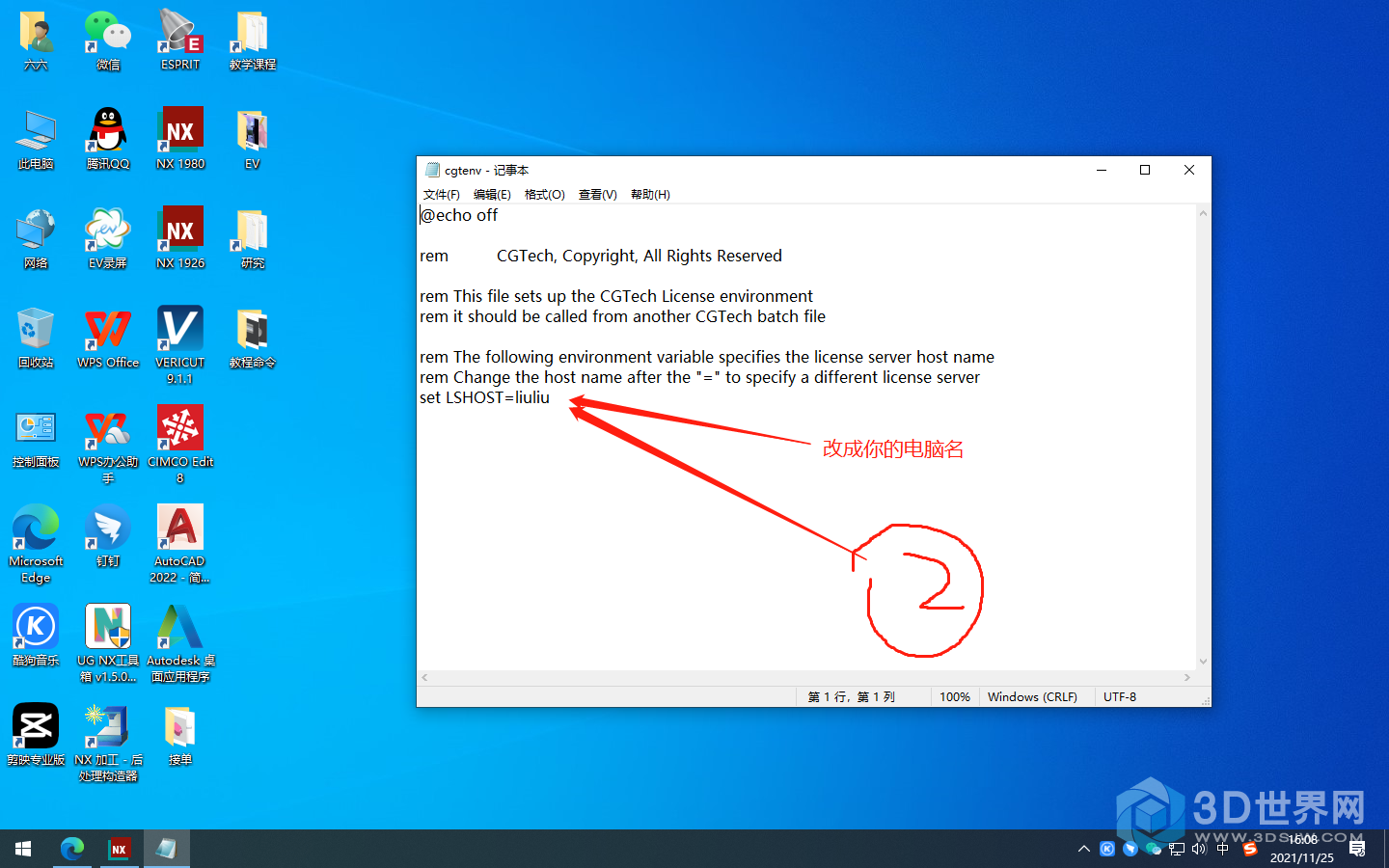
Task: Place cursor after LSHOST=liuliu text
Action: (x=551, y=397)
